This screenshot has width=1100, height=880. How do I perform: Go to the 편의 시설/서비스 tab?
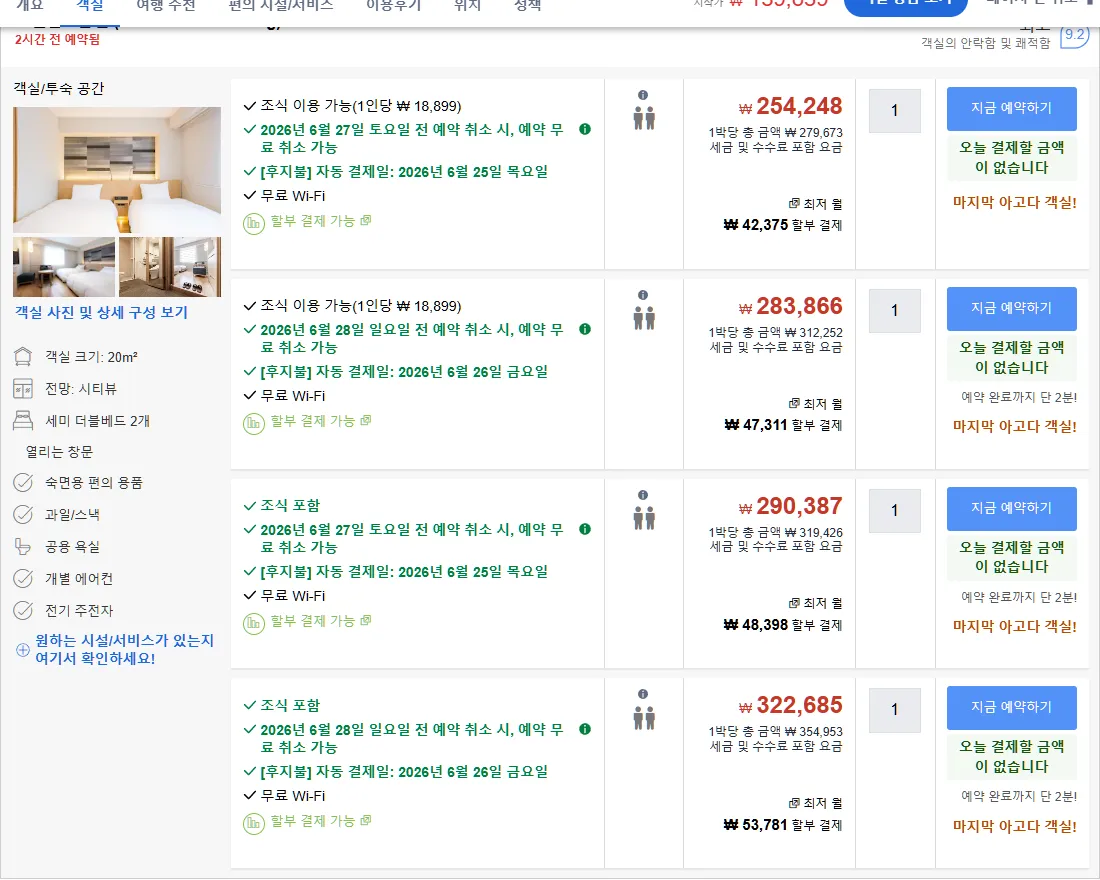281,6
